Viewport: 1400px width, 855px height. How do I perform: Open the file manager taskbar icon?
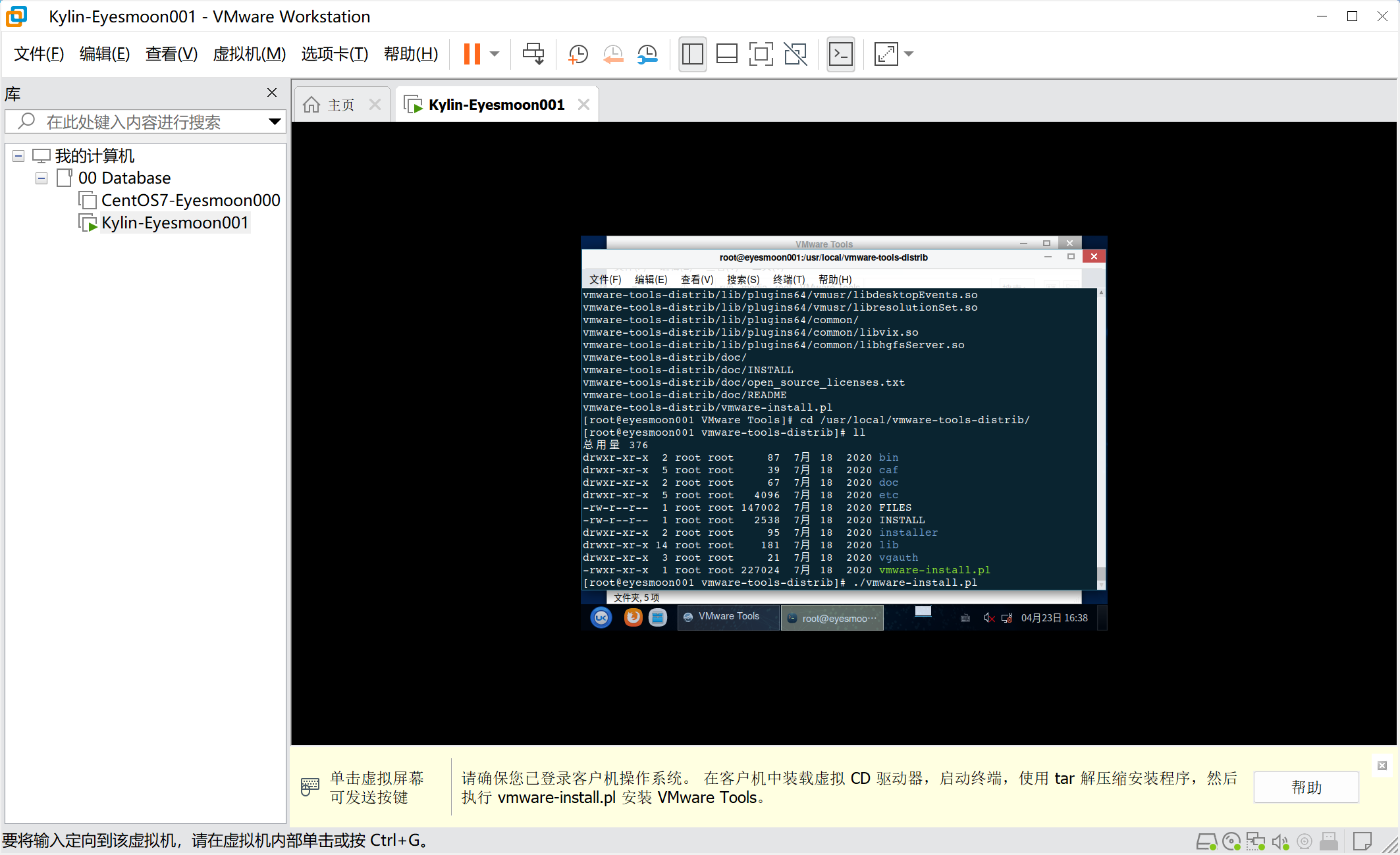click(x=658, y=617)
